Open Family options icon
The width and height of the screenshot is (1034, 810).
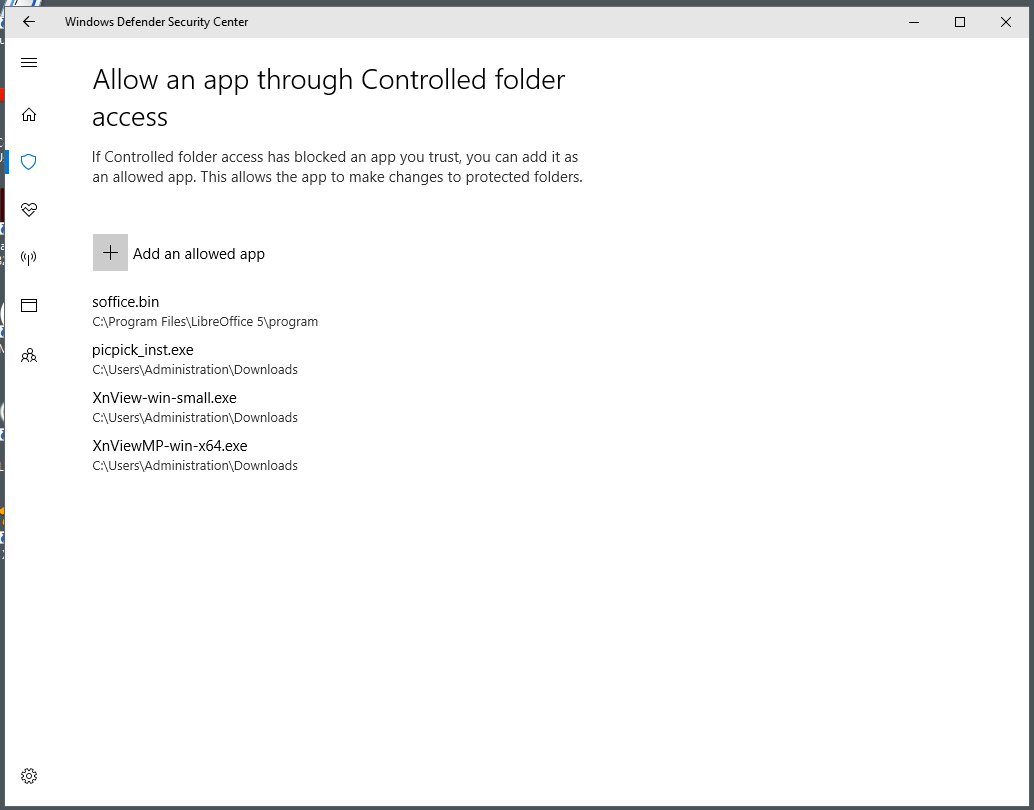[x=29, y=354]
